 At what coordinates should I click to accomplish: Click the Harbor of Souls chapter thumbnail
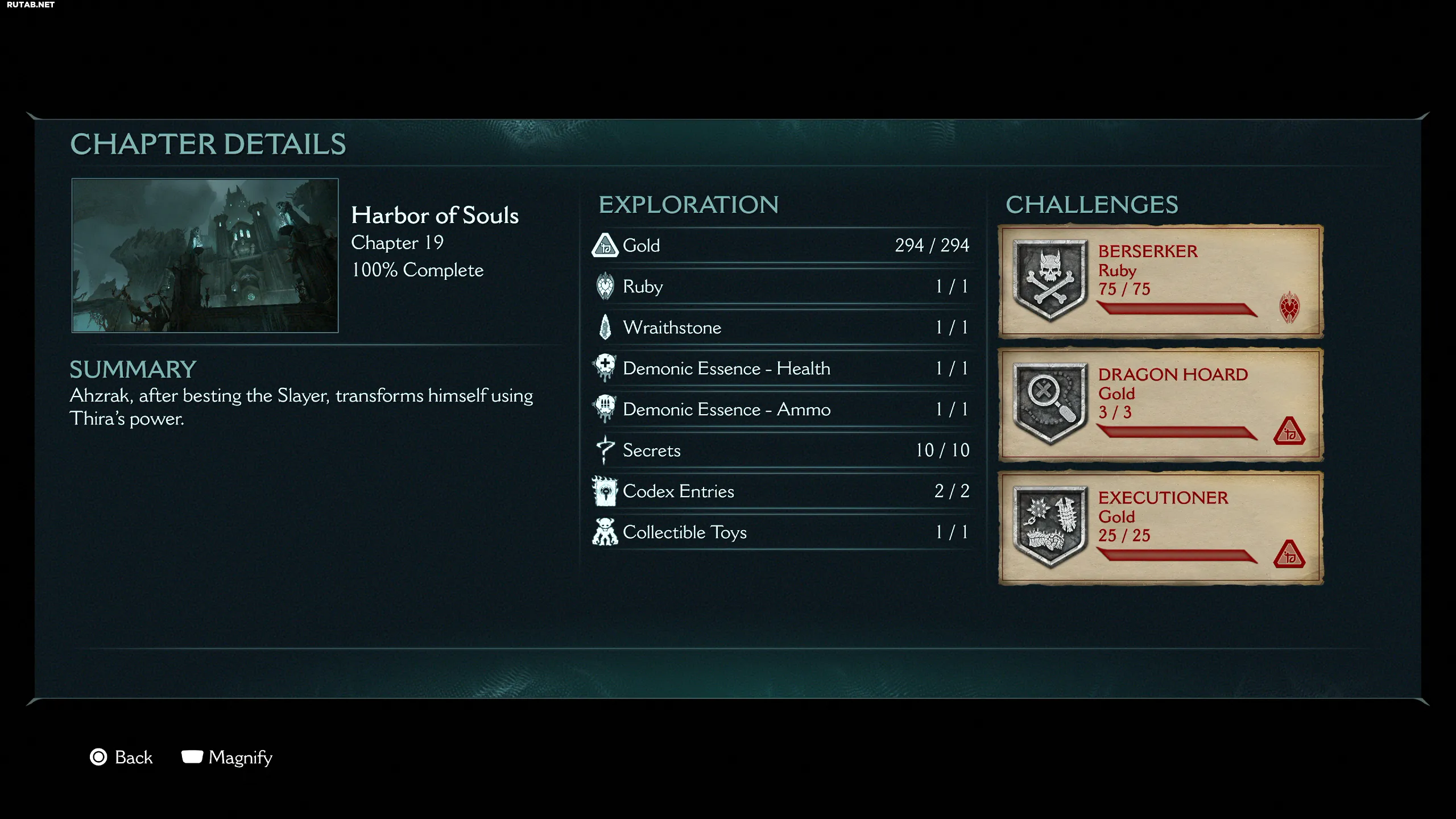(205, 255)
